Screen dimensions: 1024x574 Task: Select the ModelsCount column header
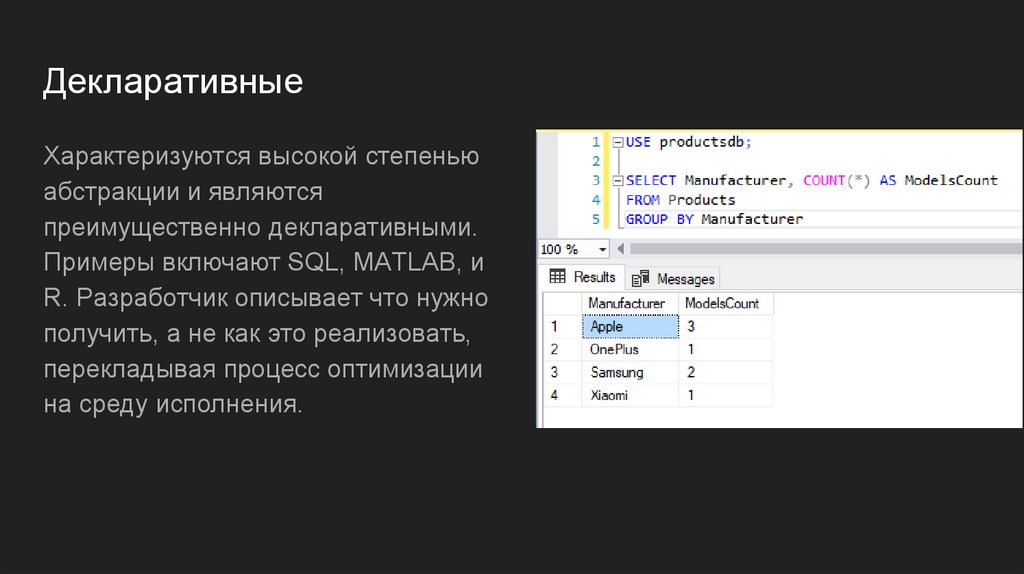click(726, 304)
